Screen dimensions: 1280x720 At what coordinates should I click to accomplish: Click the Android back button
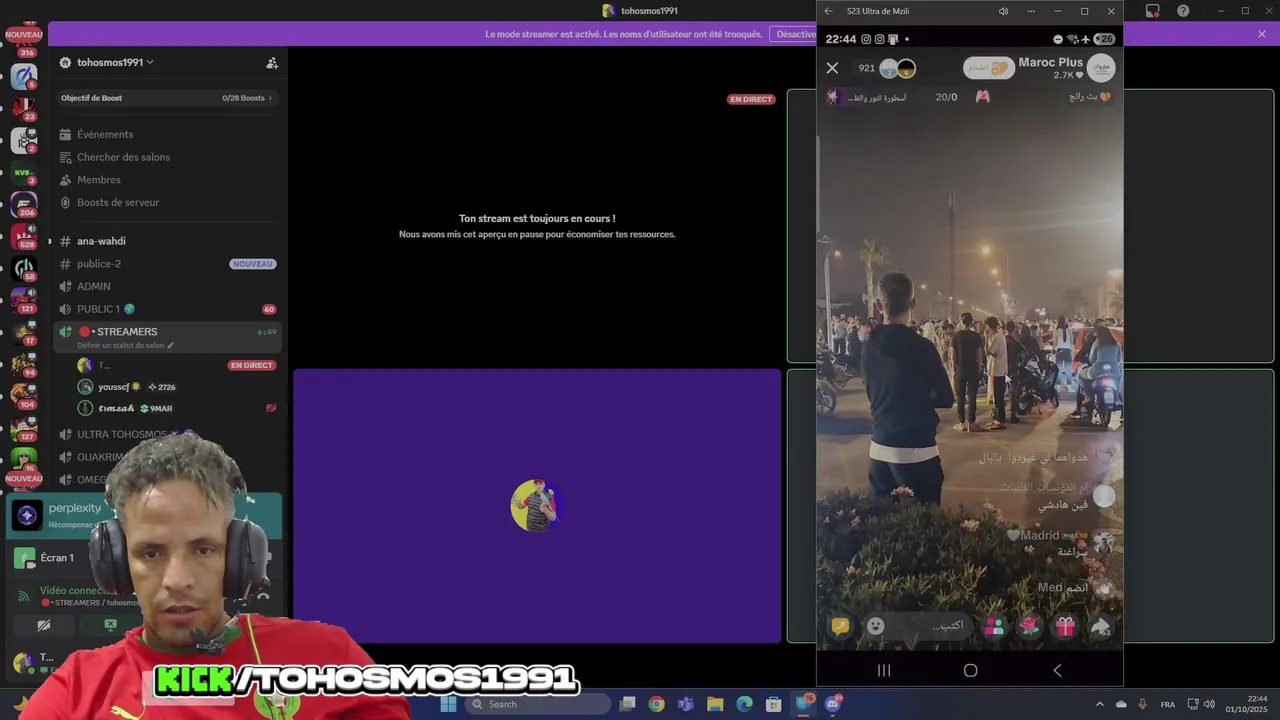tap(1057, 670)
